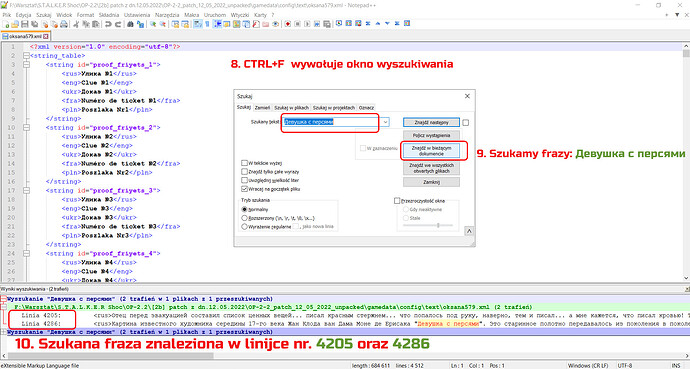This screenshot has height=369, width=690.
Task: Collapse fold marker for proof_friyets_4 line 24
Action: [x=26, y=253]
